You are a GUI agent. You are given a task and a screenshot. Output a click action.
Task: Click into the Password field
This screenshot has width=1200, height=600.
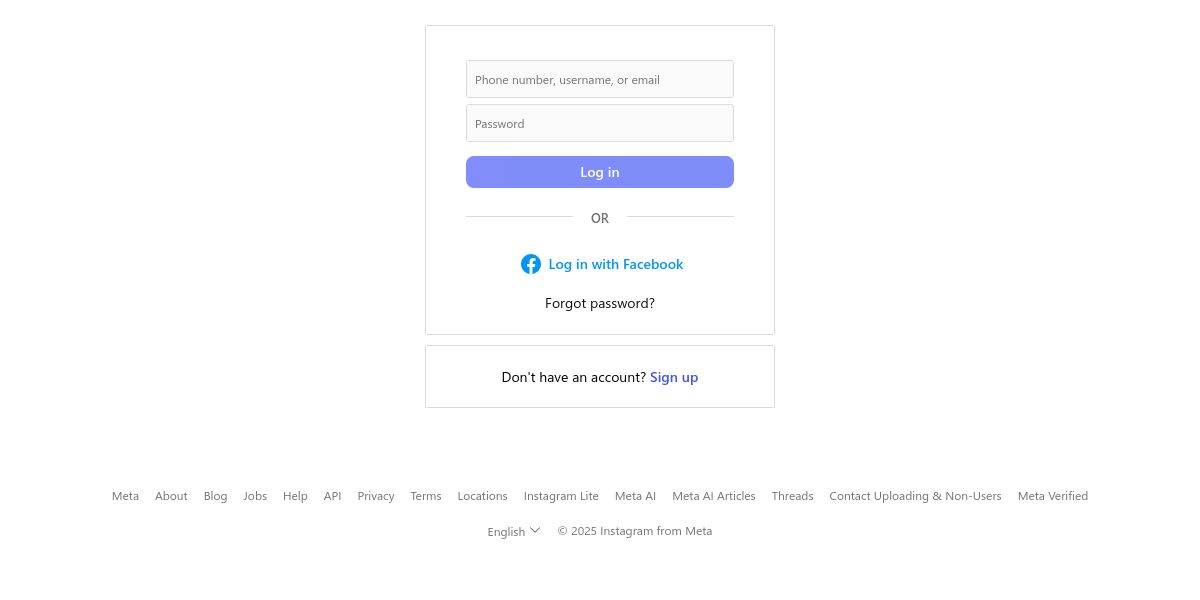tap(600, 123)
